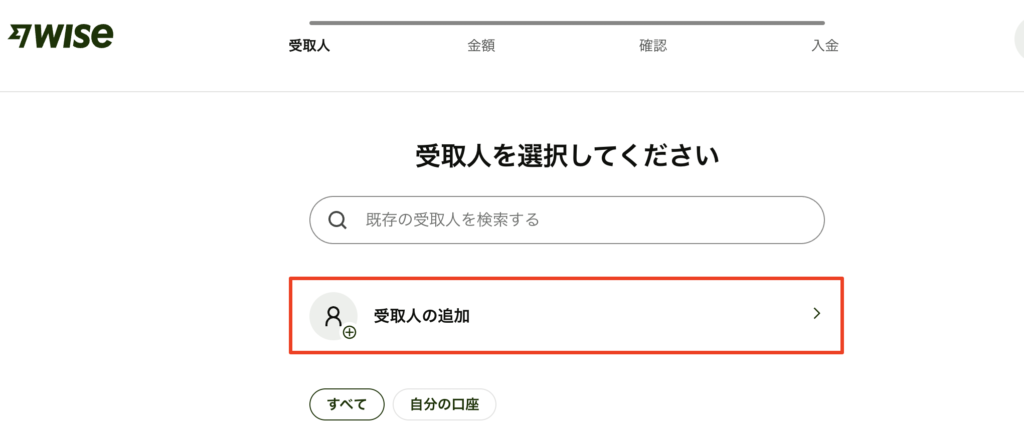Click the flag emblem of the Wise logo
The image size is (1024, 435).
point(20,37)
